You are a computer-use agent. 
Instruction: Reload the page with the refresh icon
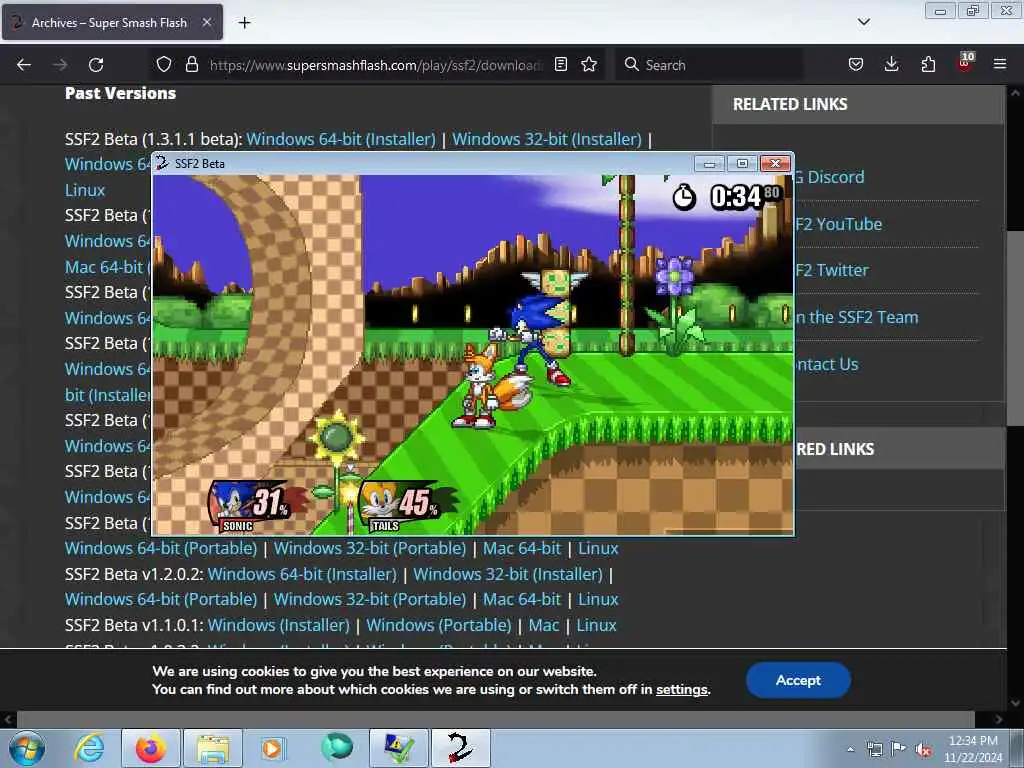click(x=96, y=65)
